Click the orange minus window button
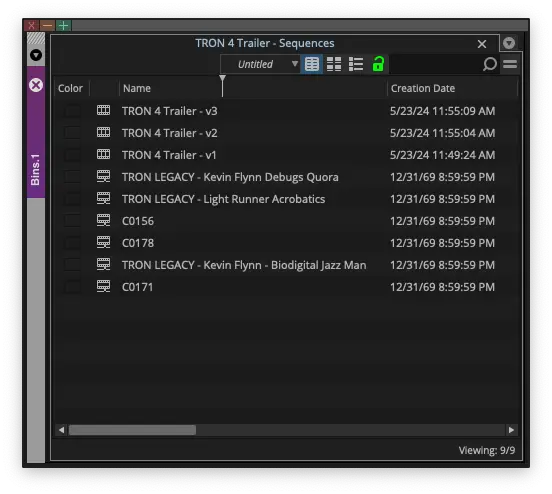 click(x=48, y=26)
